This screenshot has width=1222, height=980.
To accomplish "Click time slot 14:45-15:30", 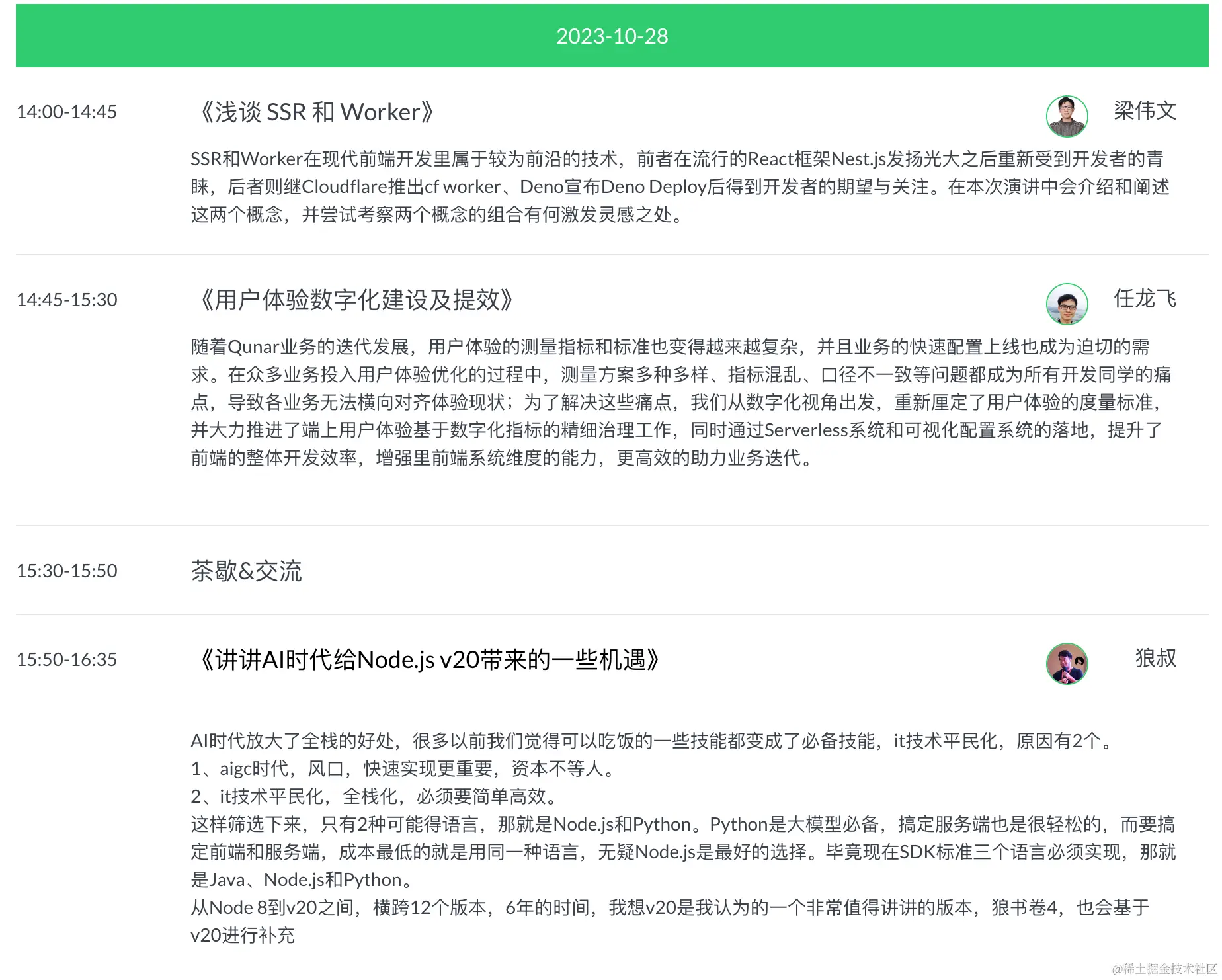I will [67, 300].
